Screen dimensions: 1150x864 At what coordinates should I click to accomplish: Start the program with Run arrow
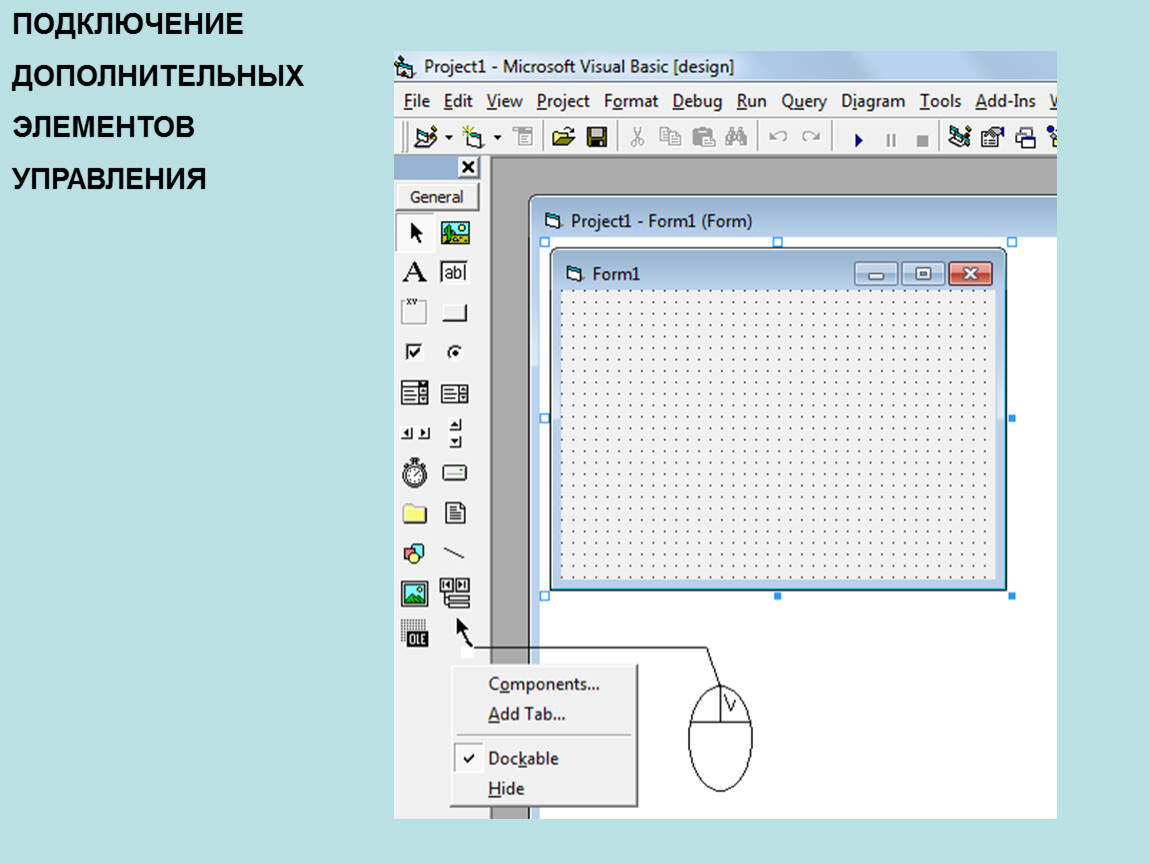(x=858, y=139)
